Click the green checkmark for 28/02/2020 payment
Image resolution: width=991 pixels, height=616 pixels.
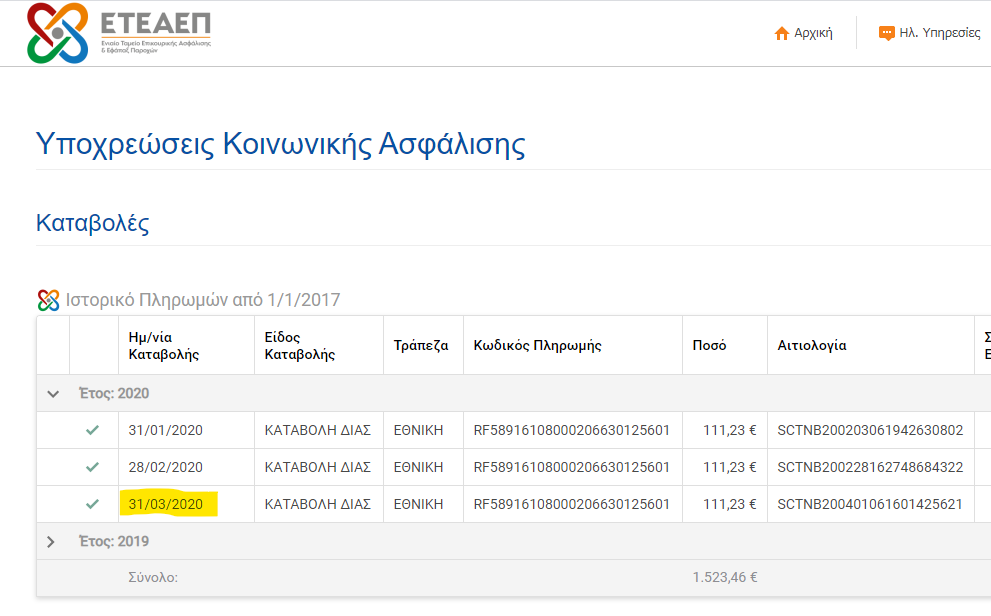[93, 467]
